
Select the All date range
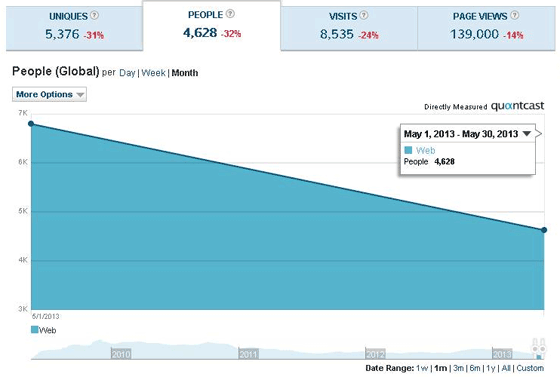[506, 368]
